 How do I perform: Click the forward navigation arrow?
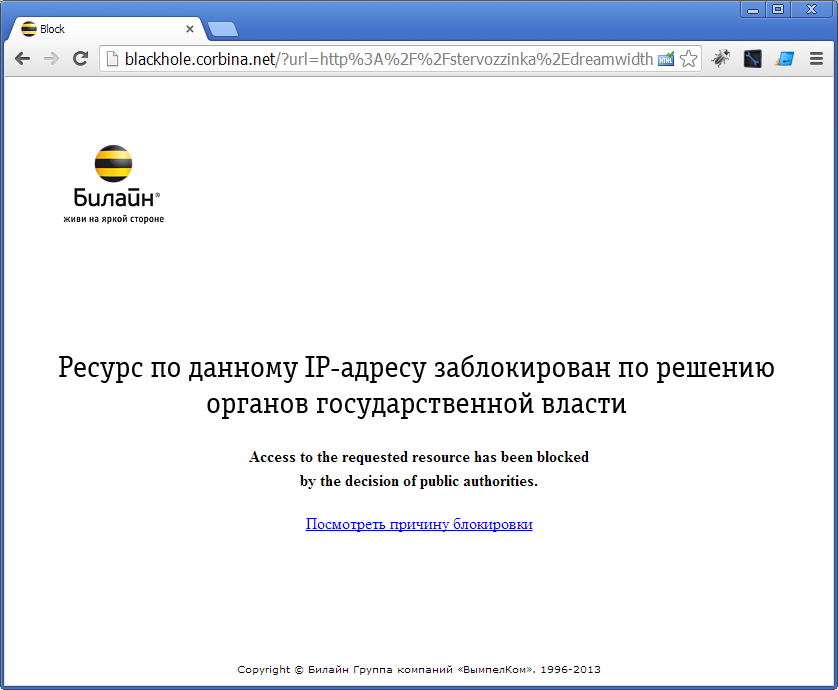coord(51,58)
